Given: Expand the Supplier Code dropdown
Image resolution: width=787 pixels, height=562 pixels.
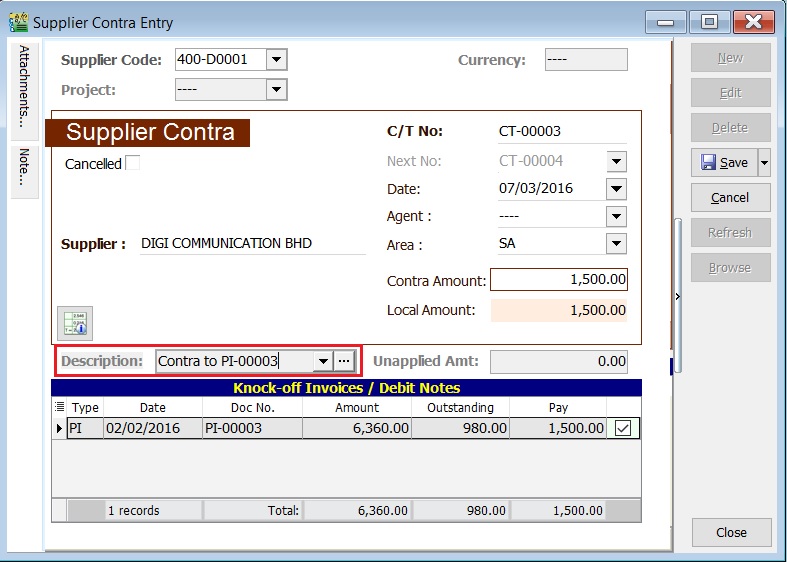Looking at the screenshot, I should 277,60.
